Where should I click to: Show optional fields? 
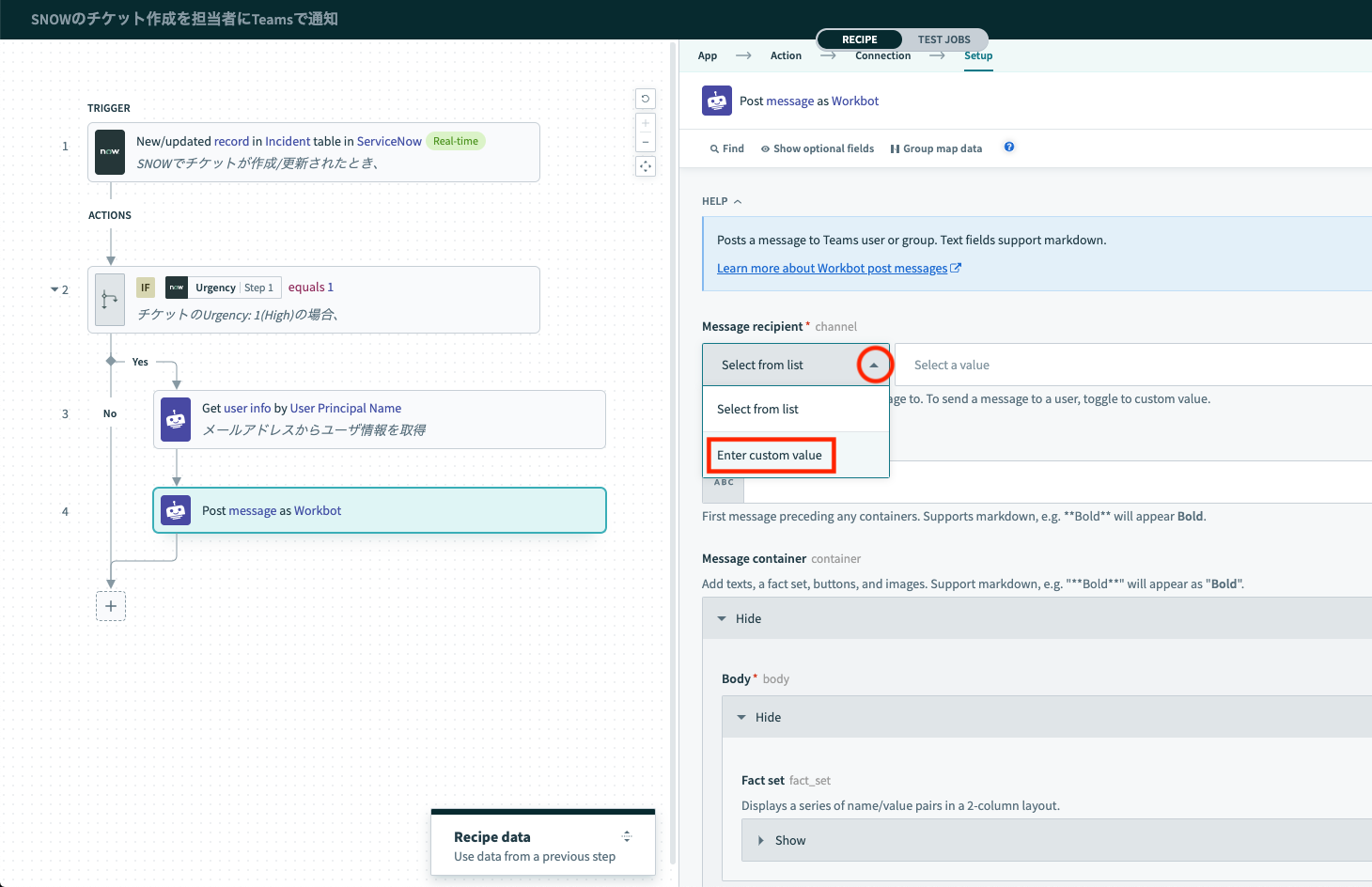tap(818, 148)
